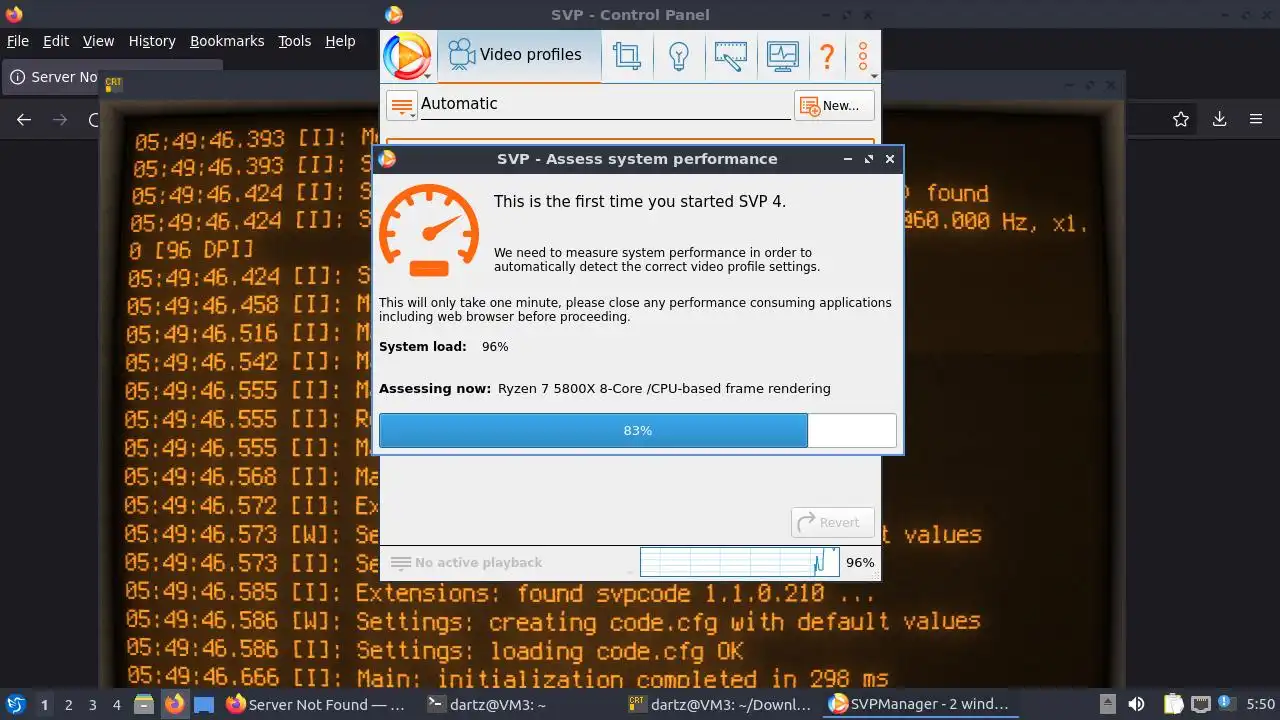Open the desktop start menu launcher

pyautogui.click(x=15, y=704)
